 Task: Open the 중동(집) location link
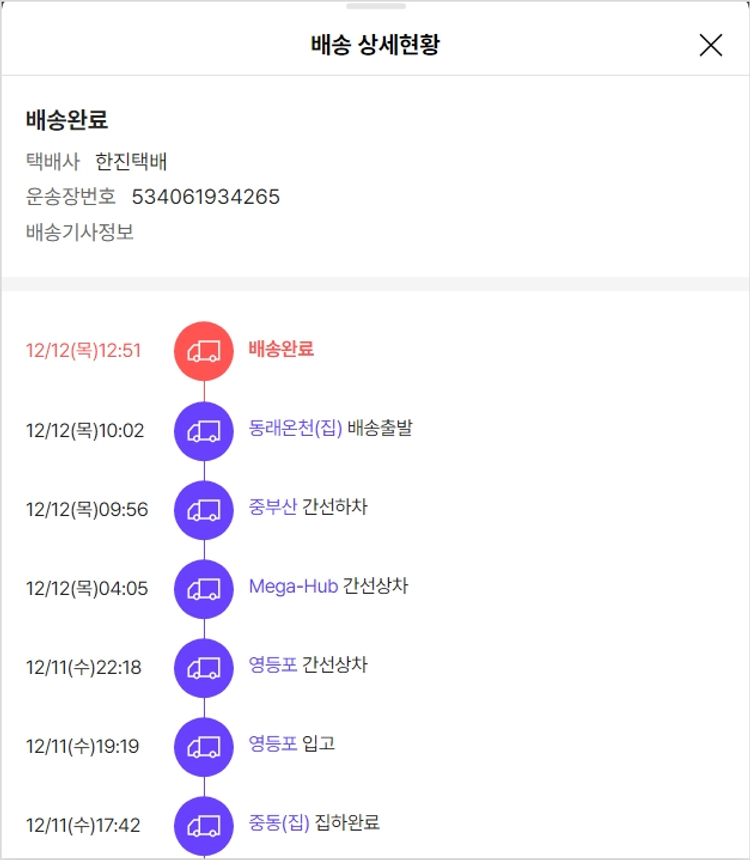click(x=279, y=823)
